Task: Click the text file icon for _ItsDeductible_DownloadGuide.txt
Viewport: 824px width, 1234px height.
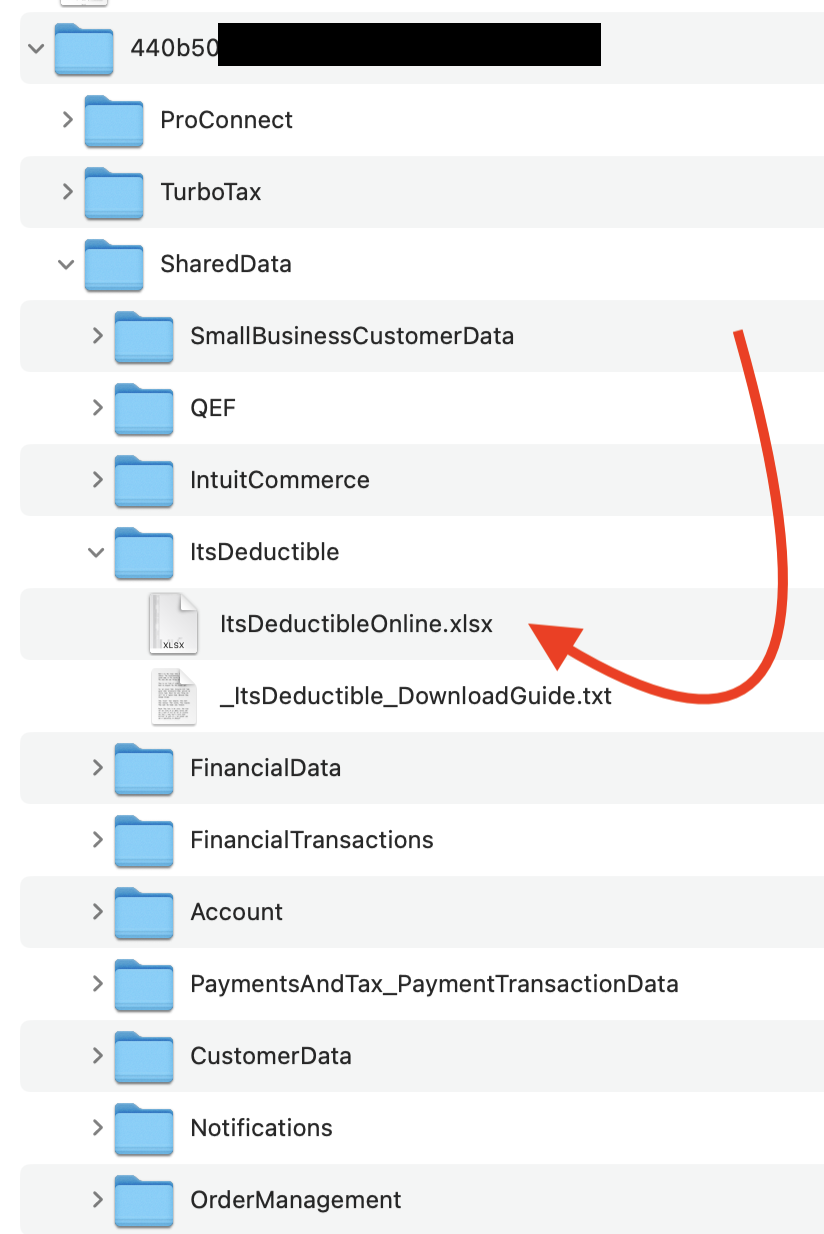Action: click(x=173, y=695)
